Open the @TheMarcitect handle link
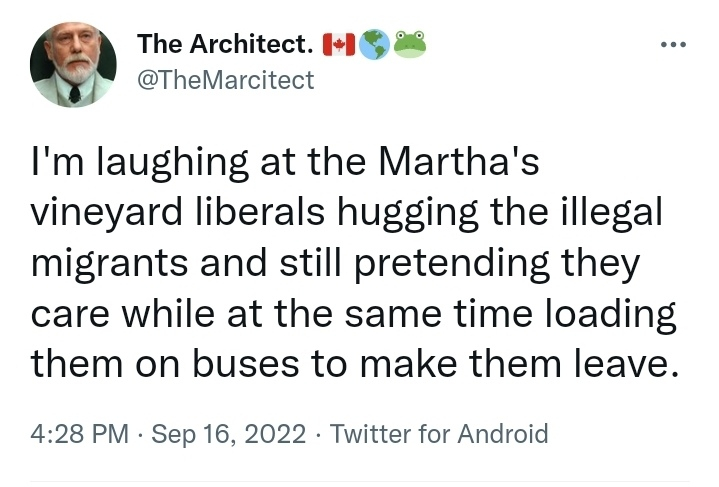 225,80
